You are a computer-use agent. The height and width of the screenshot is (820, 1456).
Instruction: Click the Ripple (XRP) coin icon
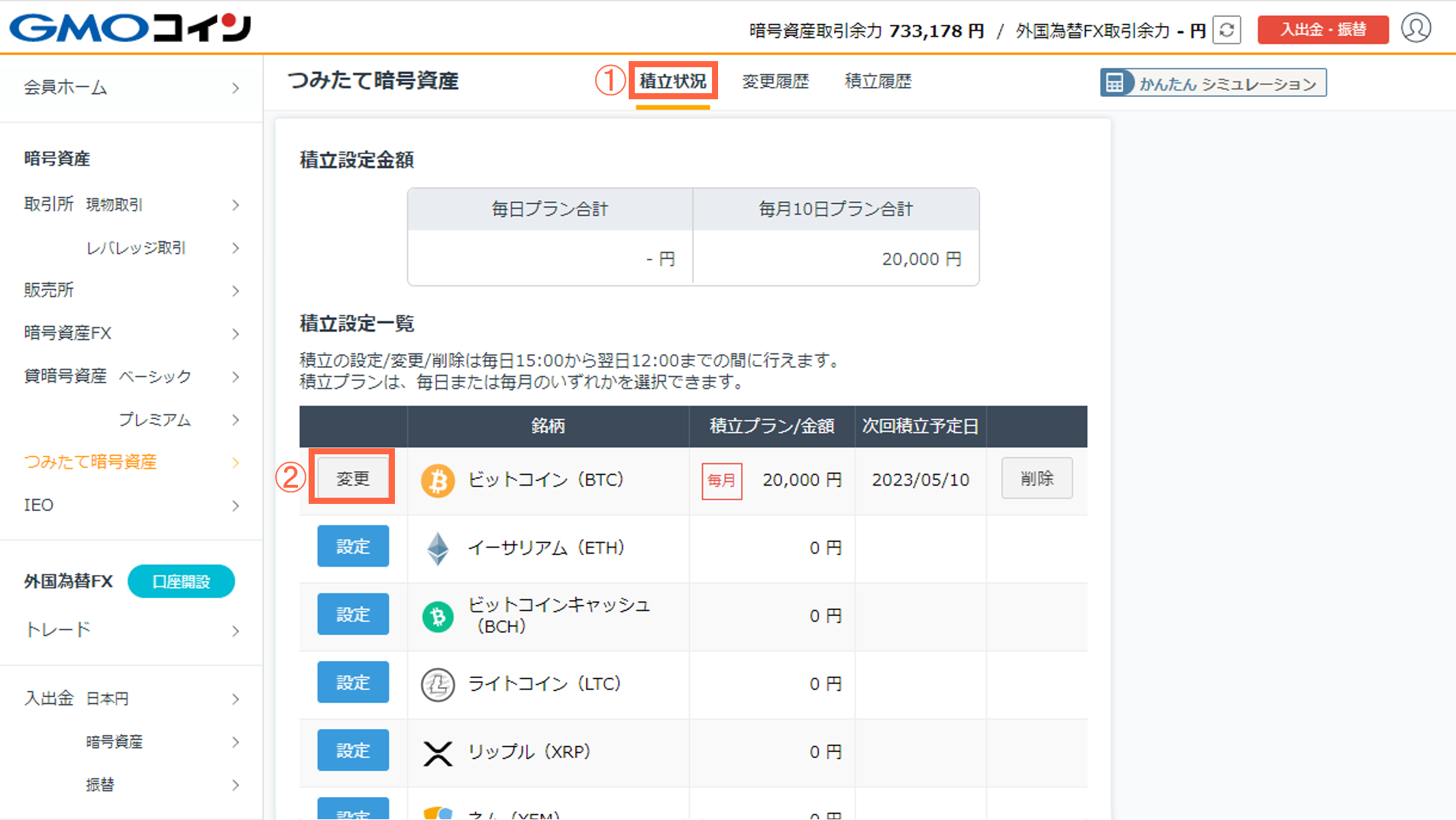coord(438,751)
